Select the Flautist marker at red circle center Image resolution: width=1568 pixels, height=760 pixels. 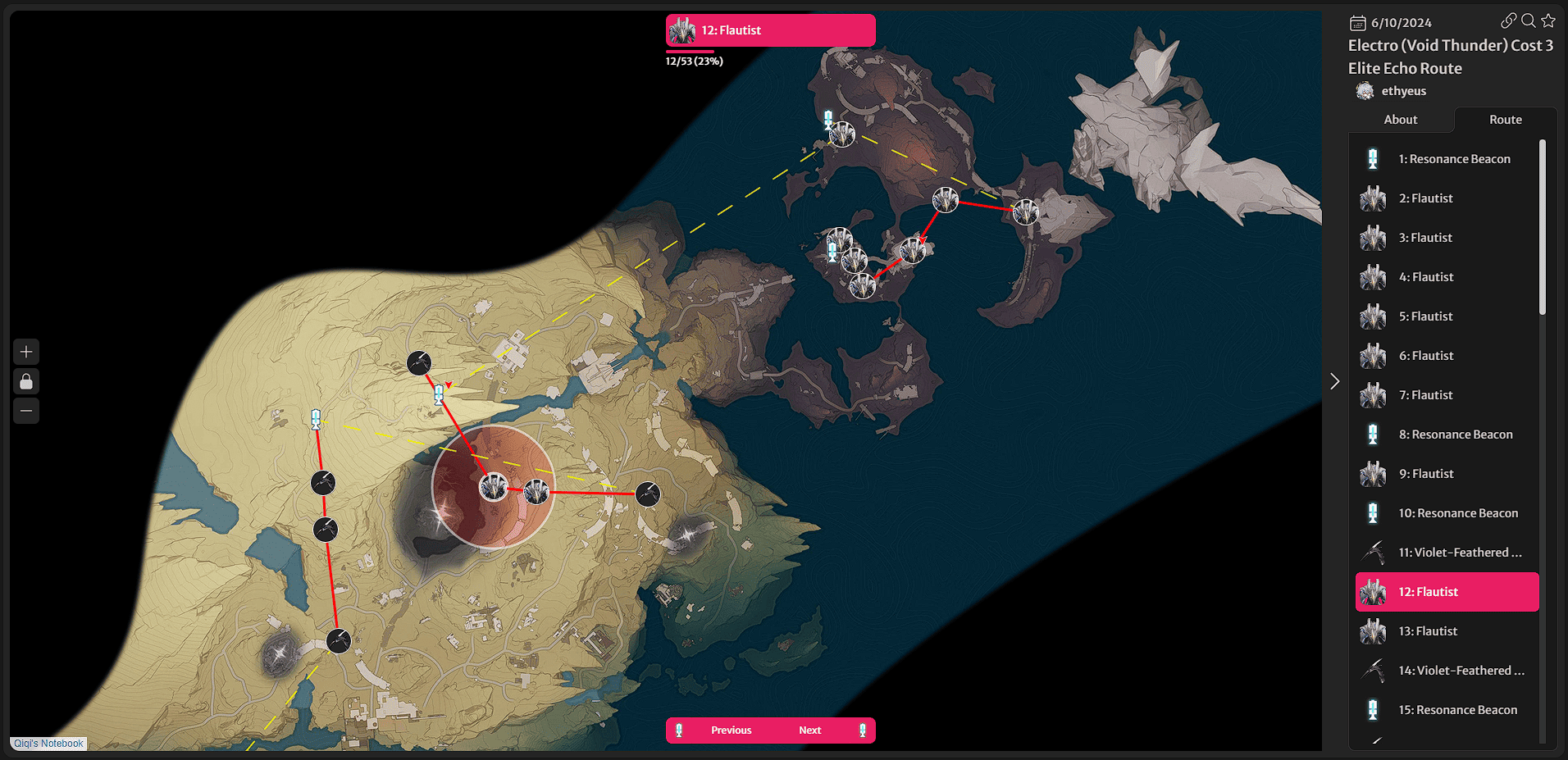(494, 487)
